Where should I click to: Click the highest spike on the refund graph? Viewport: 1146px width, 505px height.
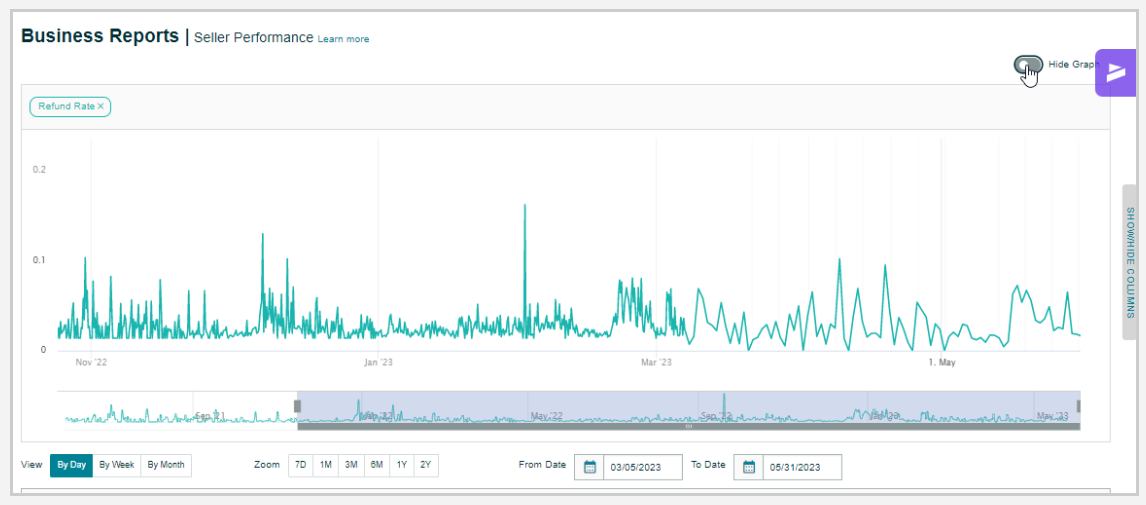[x=525, y=205]
